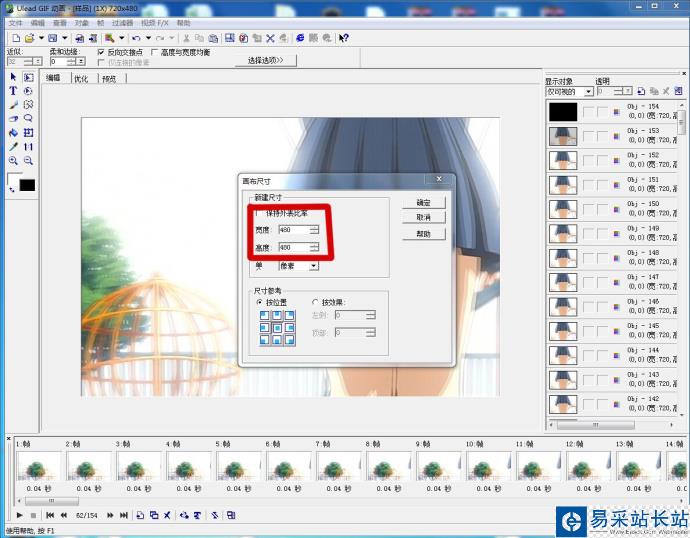Click the add frame icon below timeline
The width and height of the screenshot is (690, 538).
click(140, 515)
